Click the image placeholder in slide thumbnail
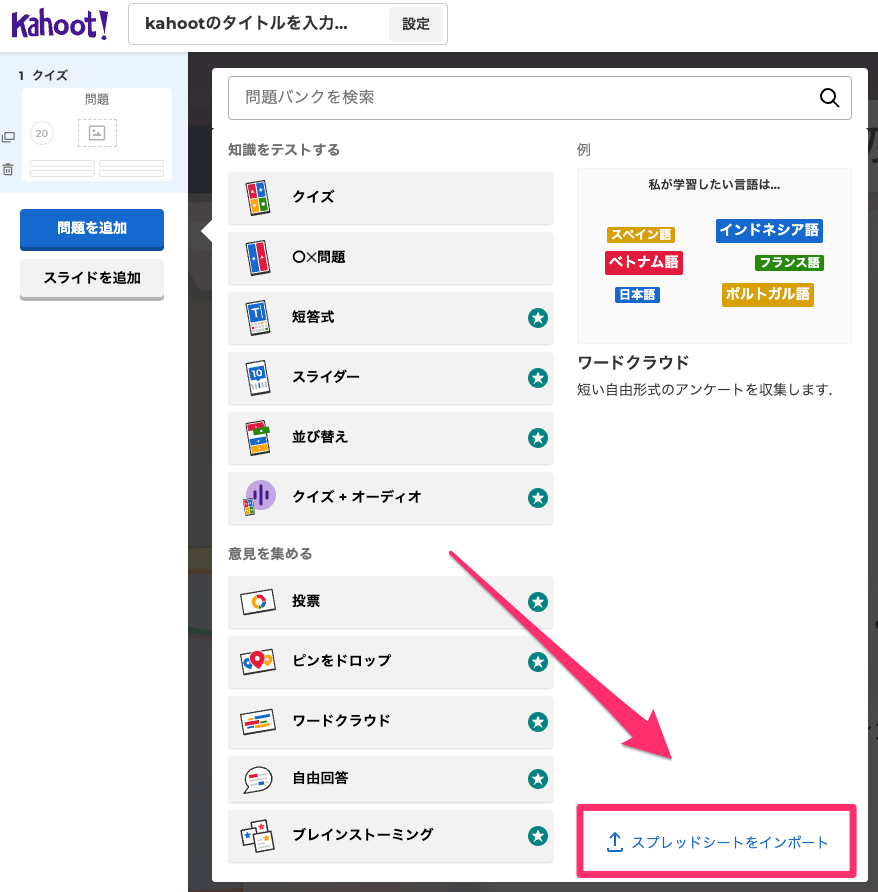Viewport: 878px width, 892px height. point(97,133)
